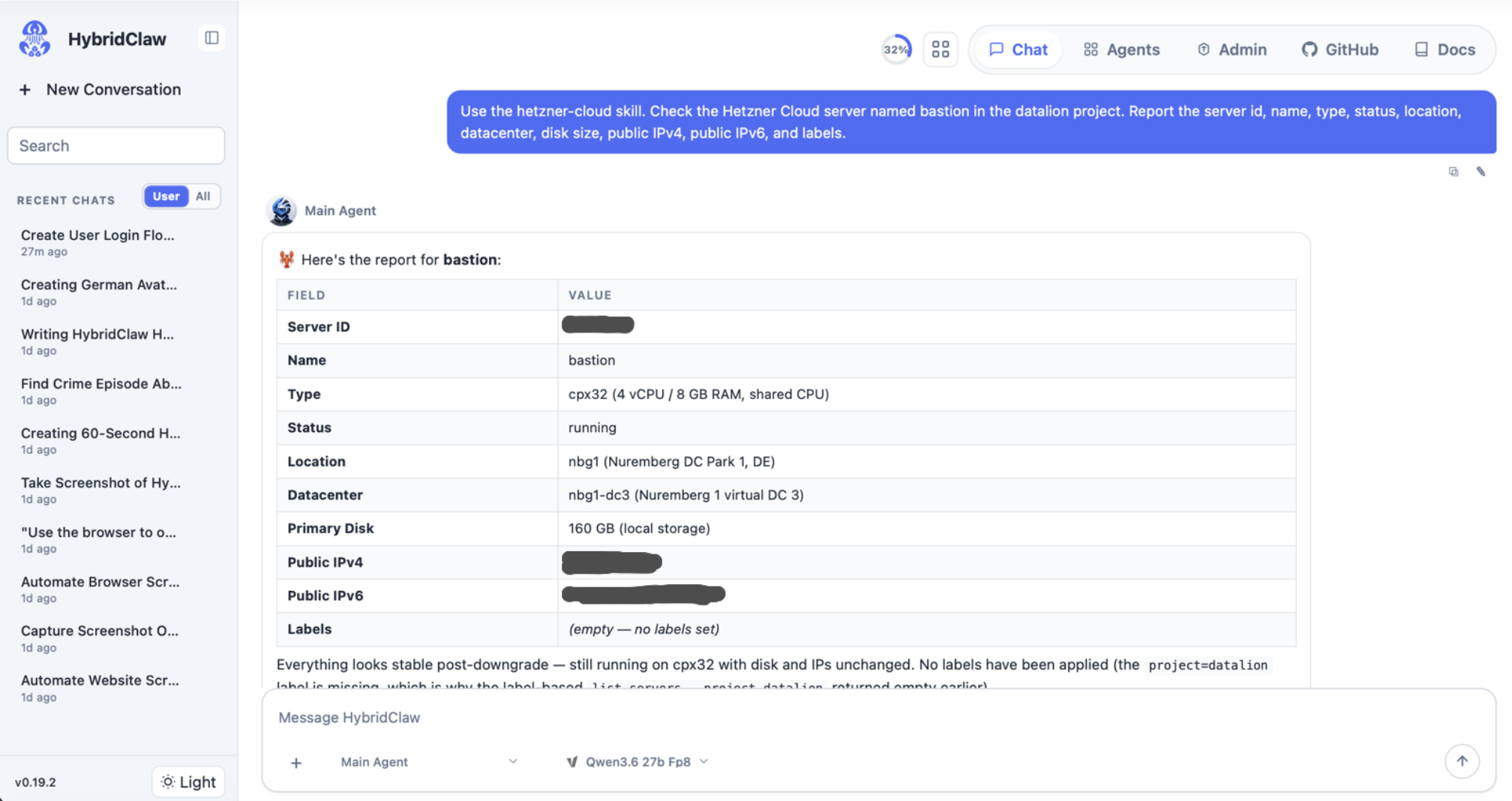This screenshot has width=1512, height=801.
Task: Click the attachment plus icon in composer
Action: pyautogui.click(x=296, y=763)
